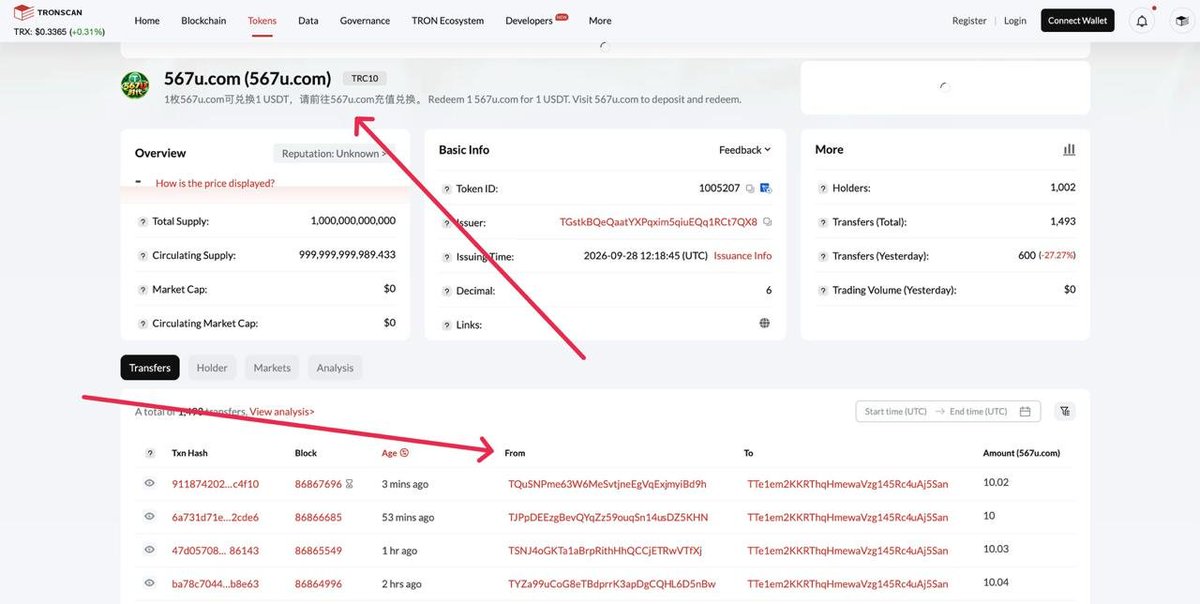Click the help icon beside Trading Volume (Yesterday)

click(x=823, y=290)
